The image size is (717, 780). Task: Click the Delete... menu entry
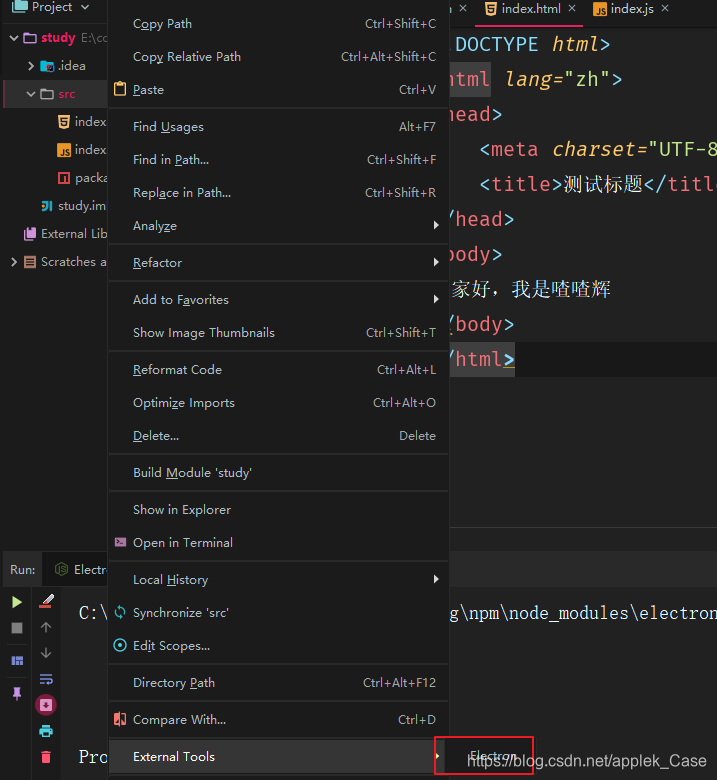coord(279,435)
